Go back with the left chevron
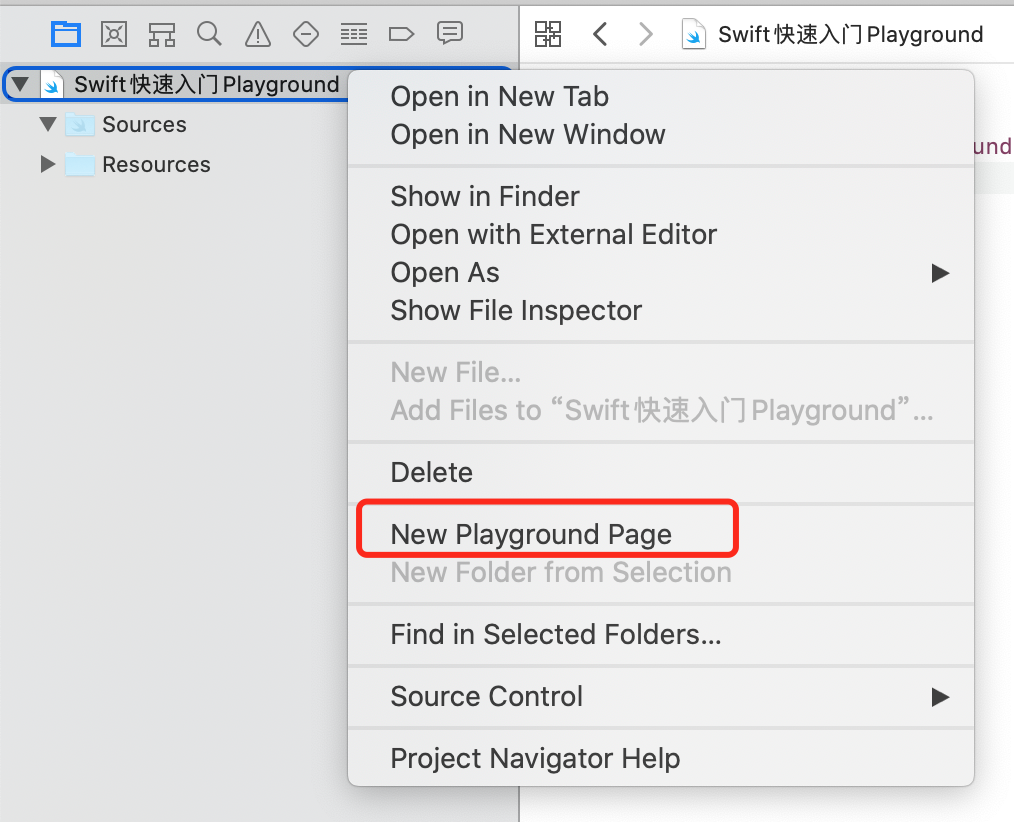The image size is (1014, 822). tap(599, 34)
